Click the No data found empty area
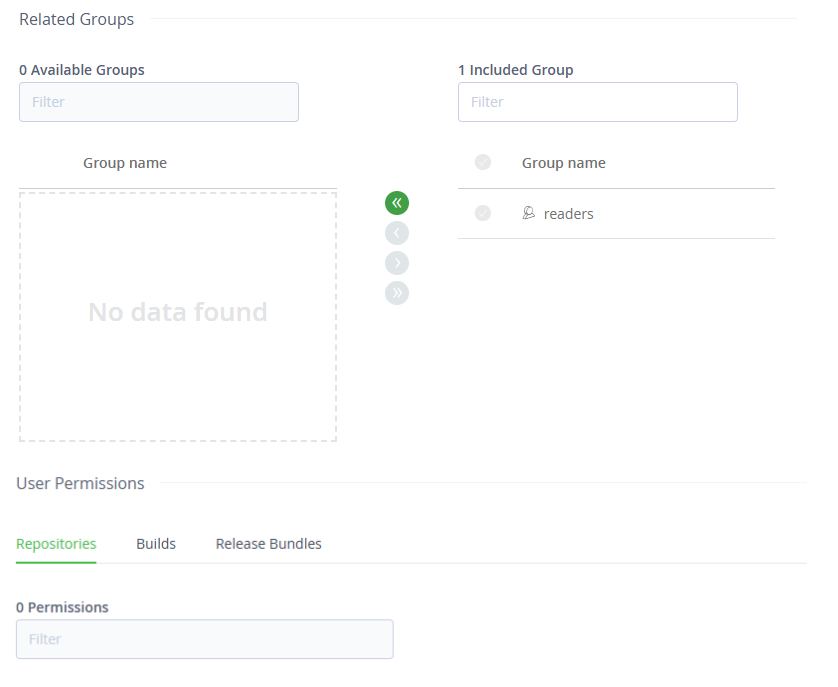 (x=178, y=317)
